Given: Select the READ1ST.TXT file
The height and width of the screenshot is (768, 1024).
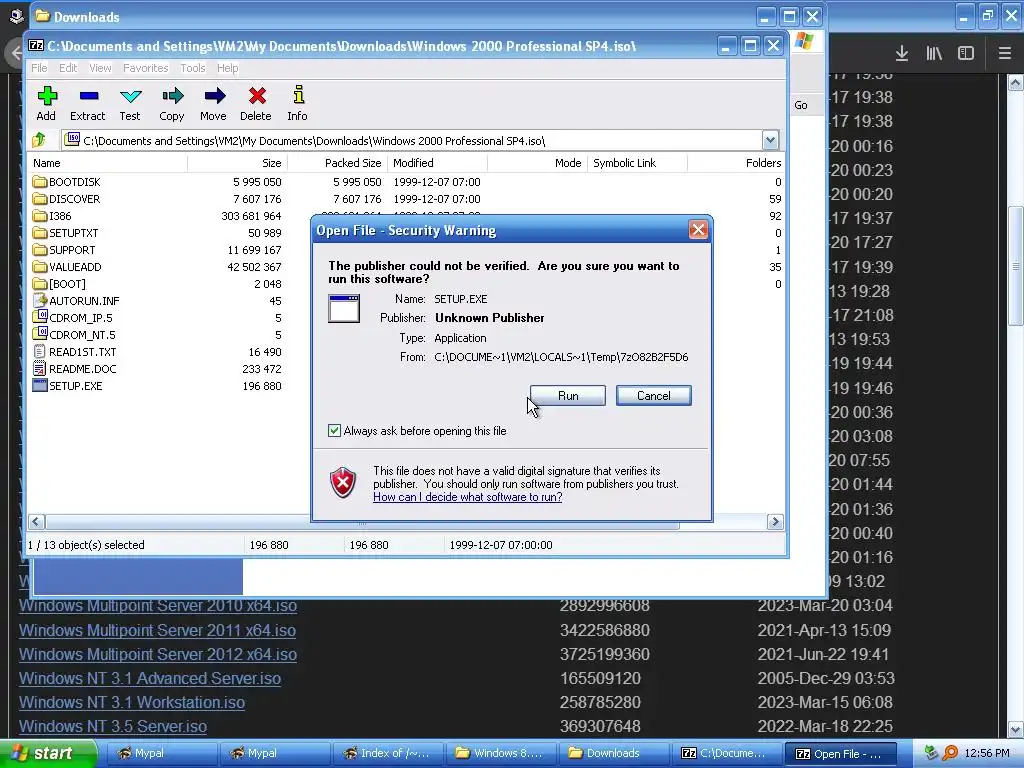Looking at the screenshot, I should pyautogui.click(x=74, y=352).
